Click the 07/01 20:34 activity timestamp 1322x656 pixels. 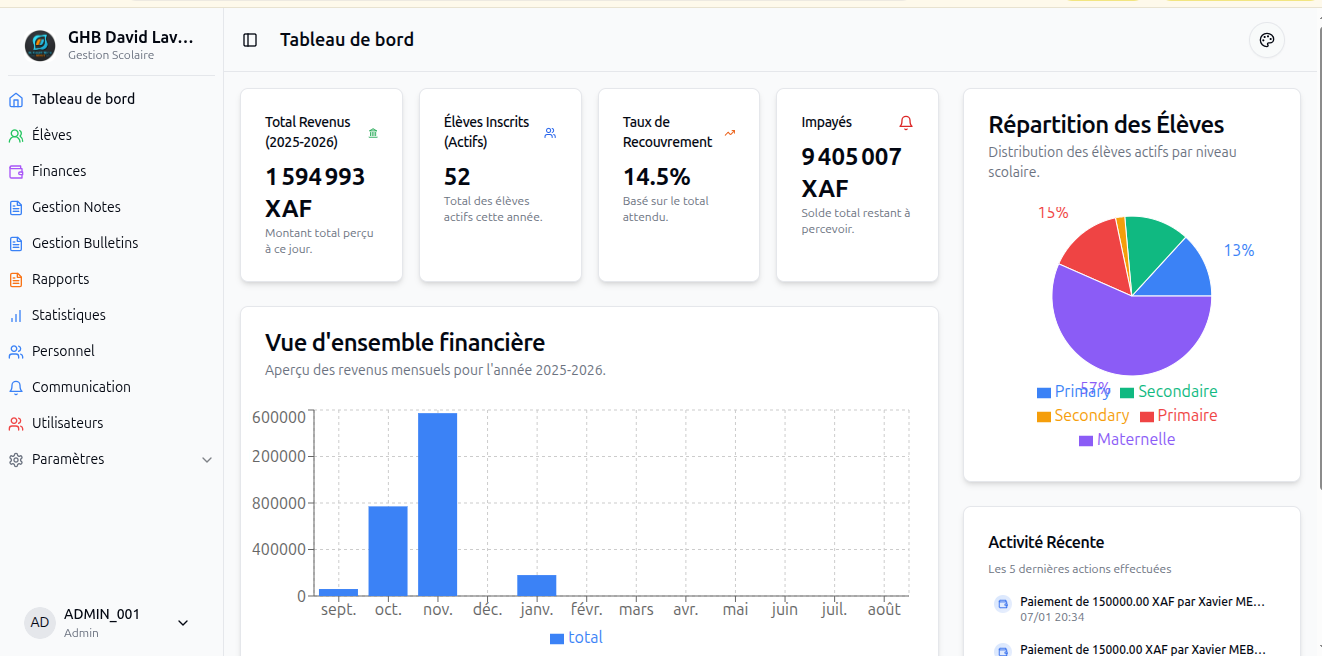click(x=1052, y=617)
